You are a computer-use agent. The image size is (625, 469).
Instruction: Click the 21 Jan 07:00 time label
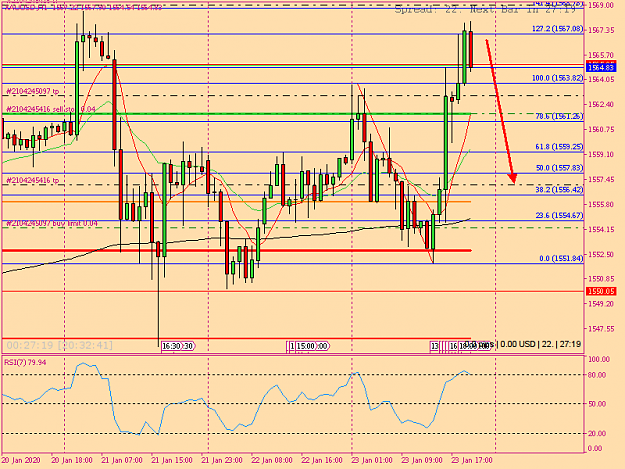click(122, 460)
